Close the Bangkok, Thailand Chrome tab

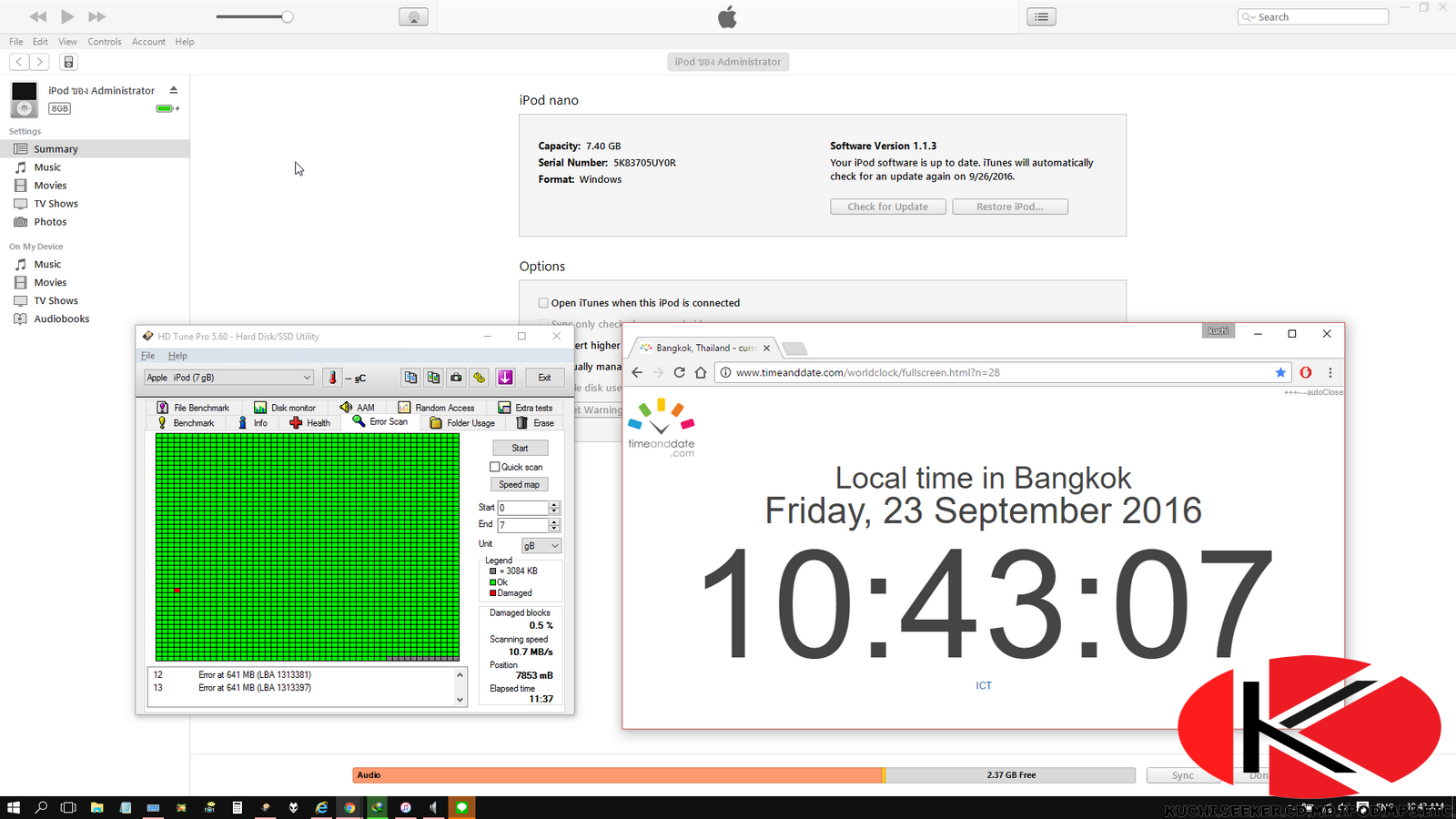click(766, 348)
